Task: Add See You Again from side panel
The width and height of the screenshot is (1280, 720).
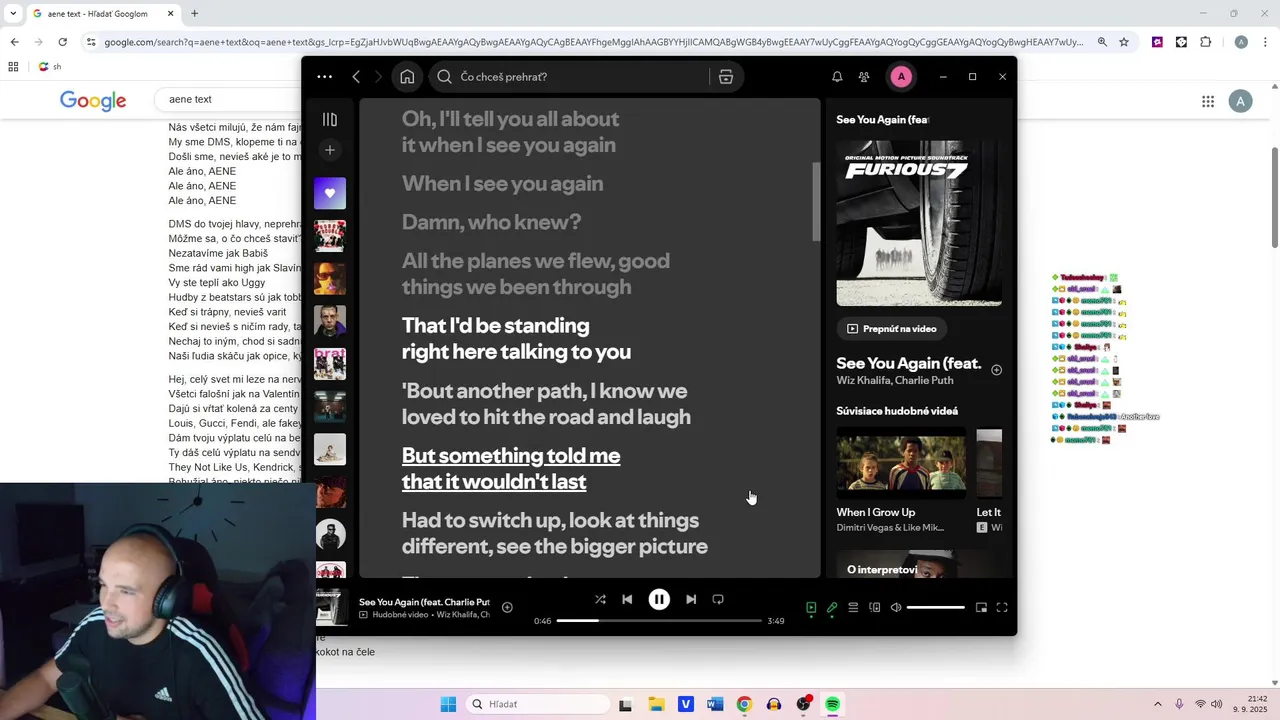Action: tap(996, 370)
